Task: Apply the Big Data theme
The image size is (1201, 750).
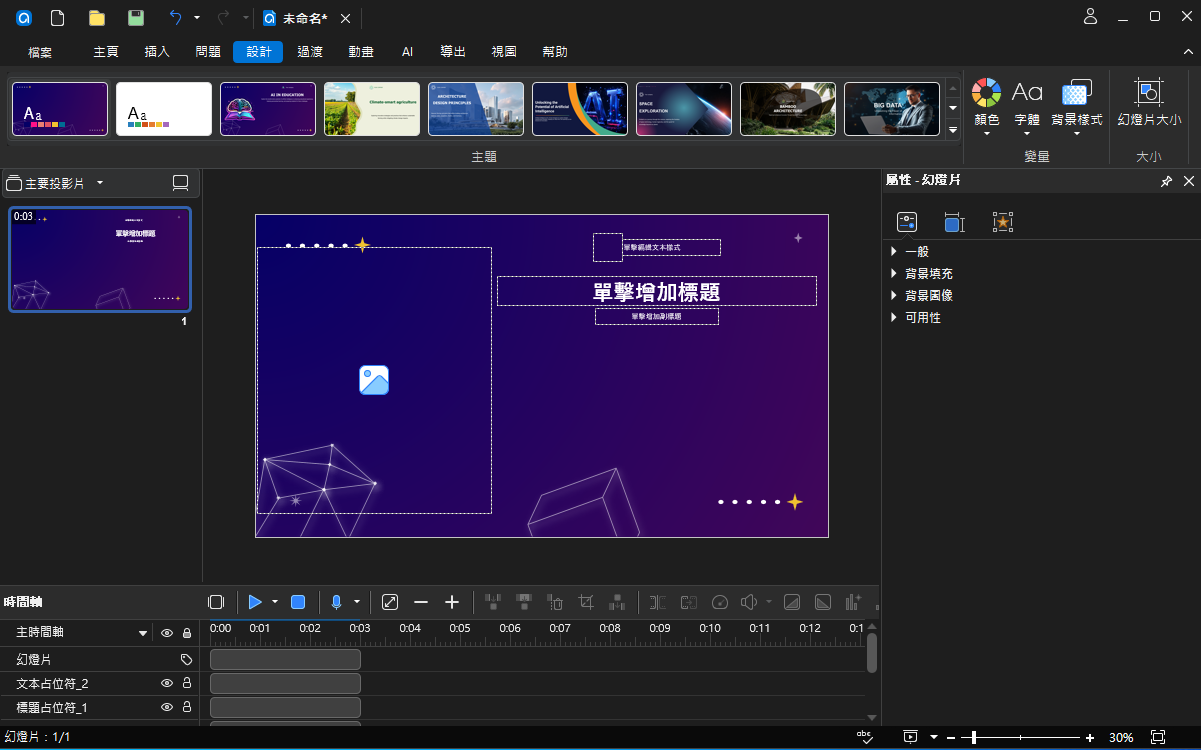Action: tap(892, 109)
